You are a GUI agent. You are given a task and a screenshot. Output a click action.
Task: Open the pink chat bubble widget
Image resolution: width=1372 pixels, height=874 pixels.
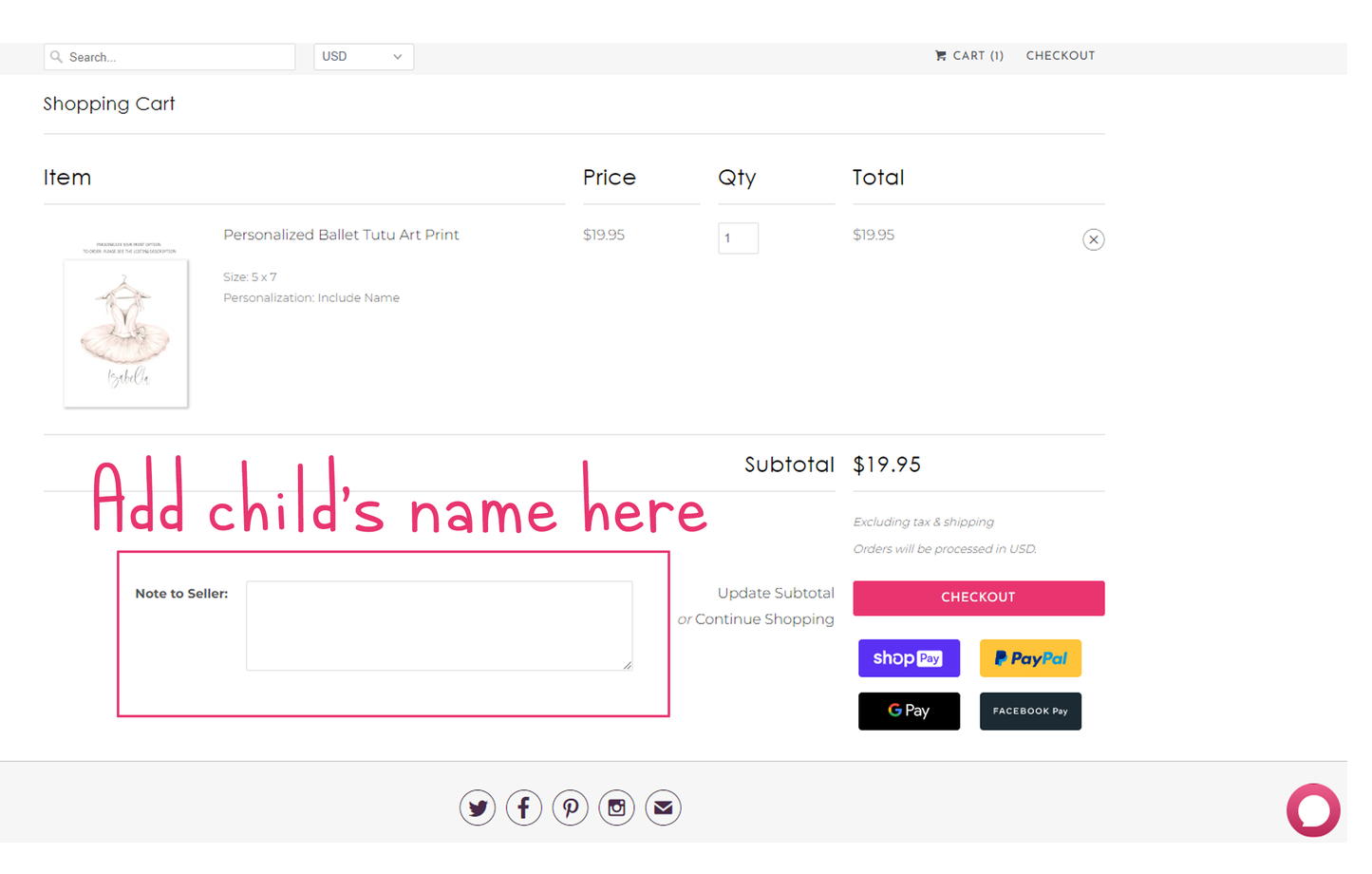click(1312, 810)
